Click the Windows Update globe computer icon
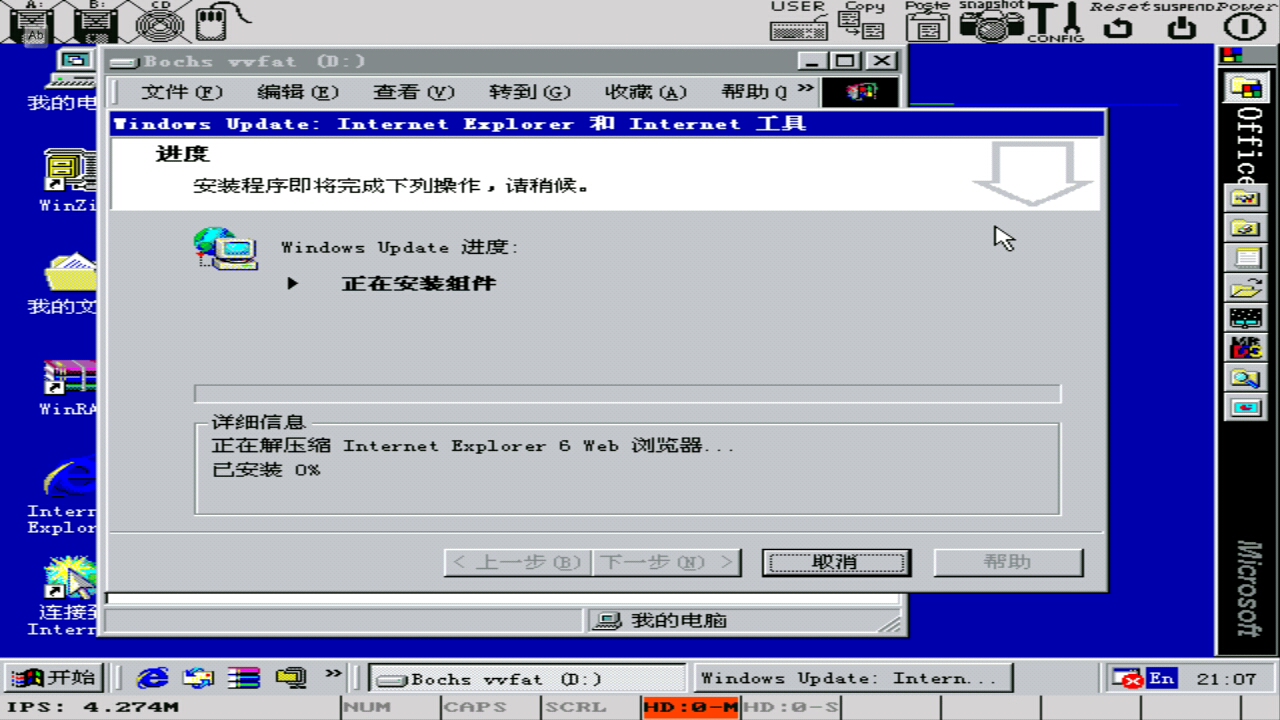This screenshot has width=1280, height=720. [x=225, y=249]
